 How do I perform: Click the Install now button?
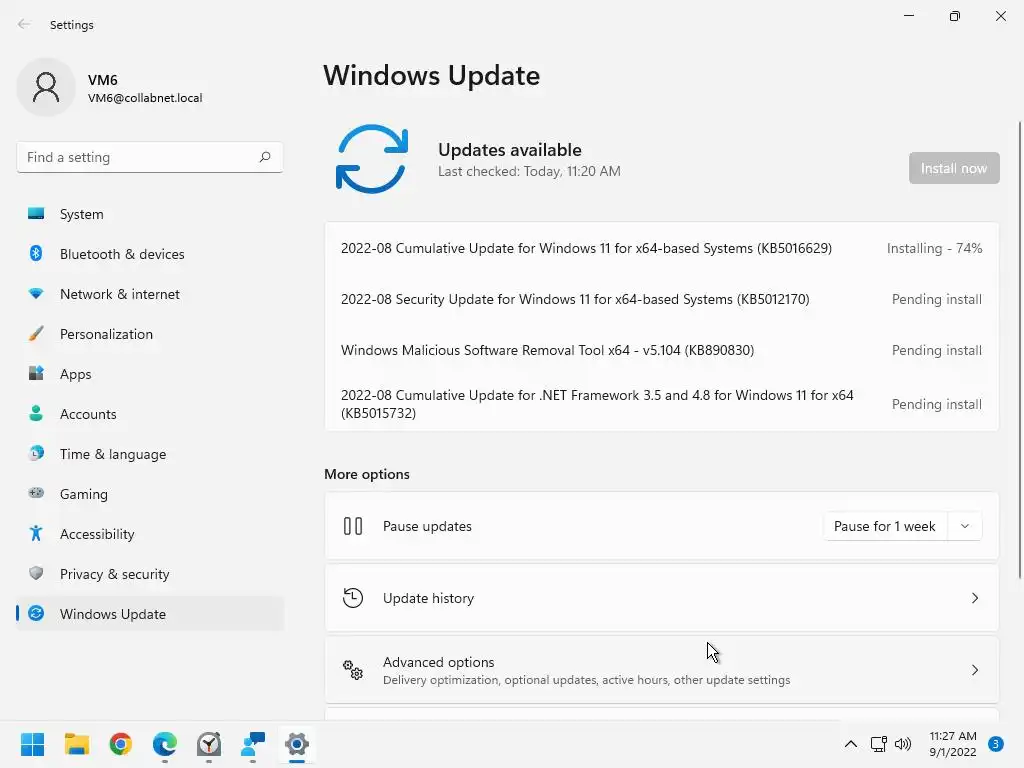[954, 168]
